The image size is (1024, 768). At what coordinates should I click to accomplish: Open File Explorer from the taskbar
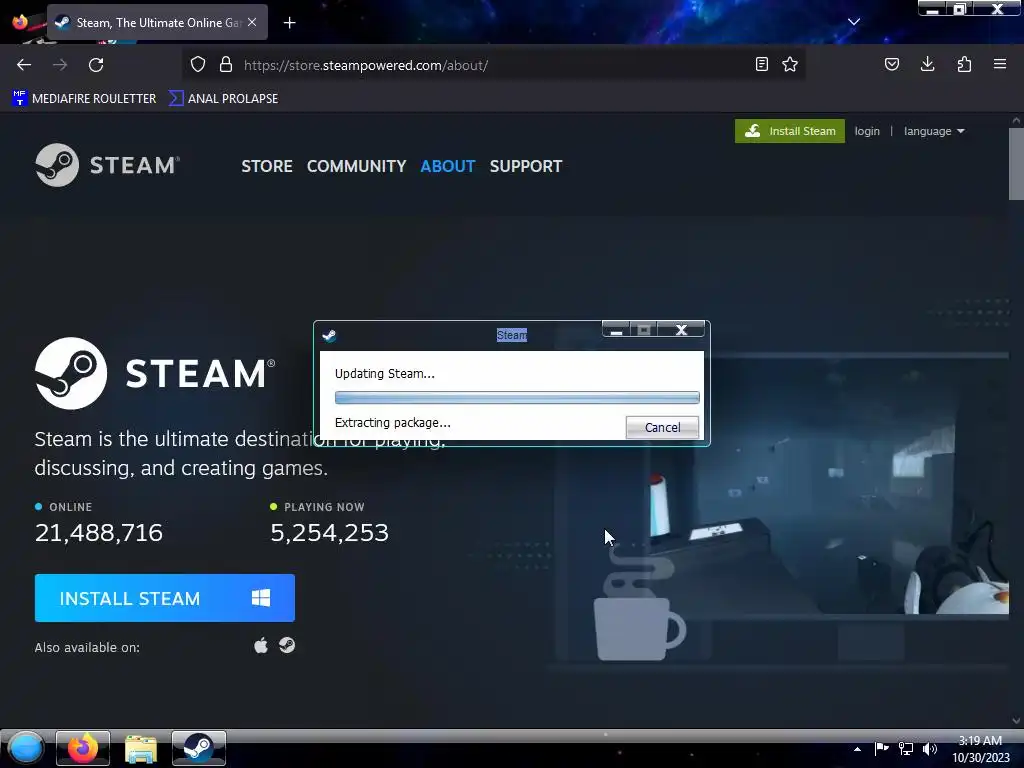[140, 748]
